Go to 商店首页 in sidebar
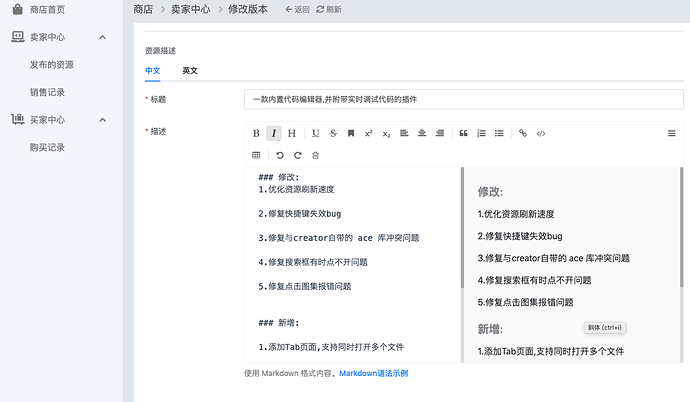The image size is (690, 402). tap(48, 10)
